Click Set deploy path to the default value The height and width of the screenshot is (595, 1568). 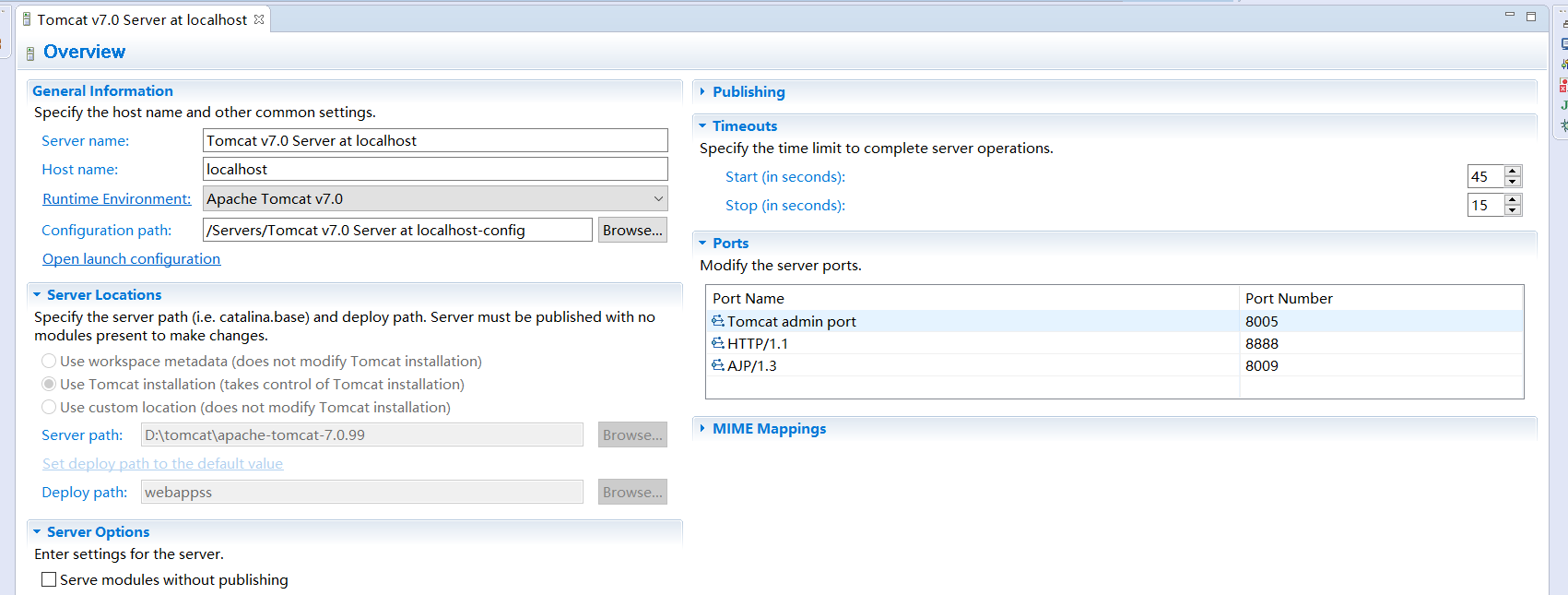[162, 463]
